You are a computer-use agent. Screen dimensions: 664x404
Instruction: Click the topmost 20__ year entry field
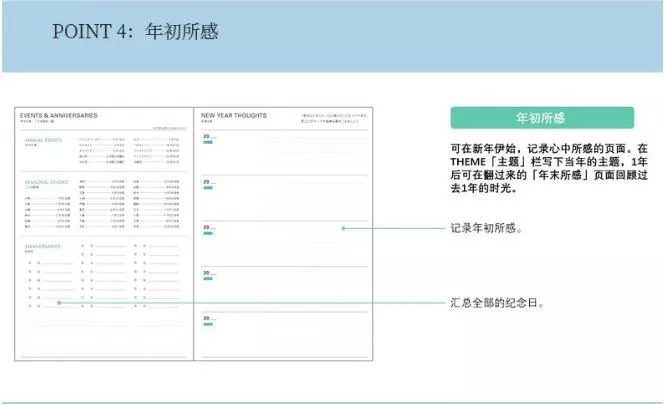(x=209, y=136)
